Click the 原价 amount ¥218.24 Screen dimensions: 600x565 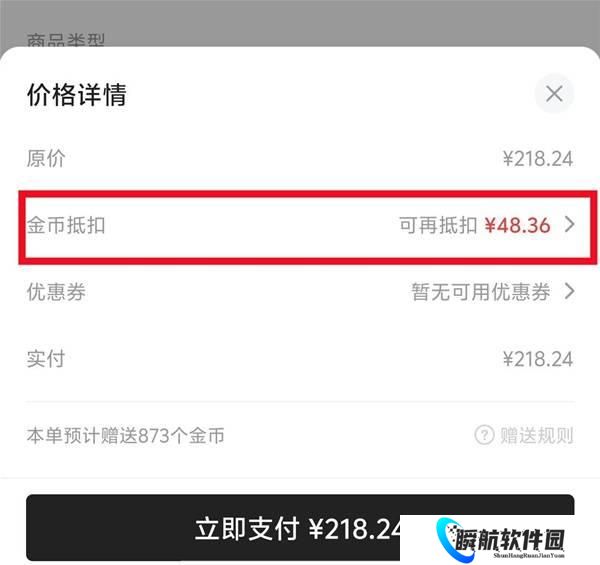(x=538, y=158)
